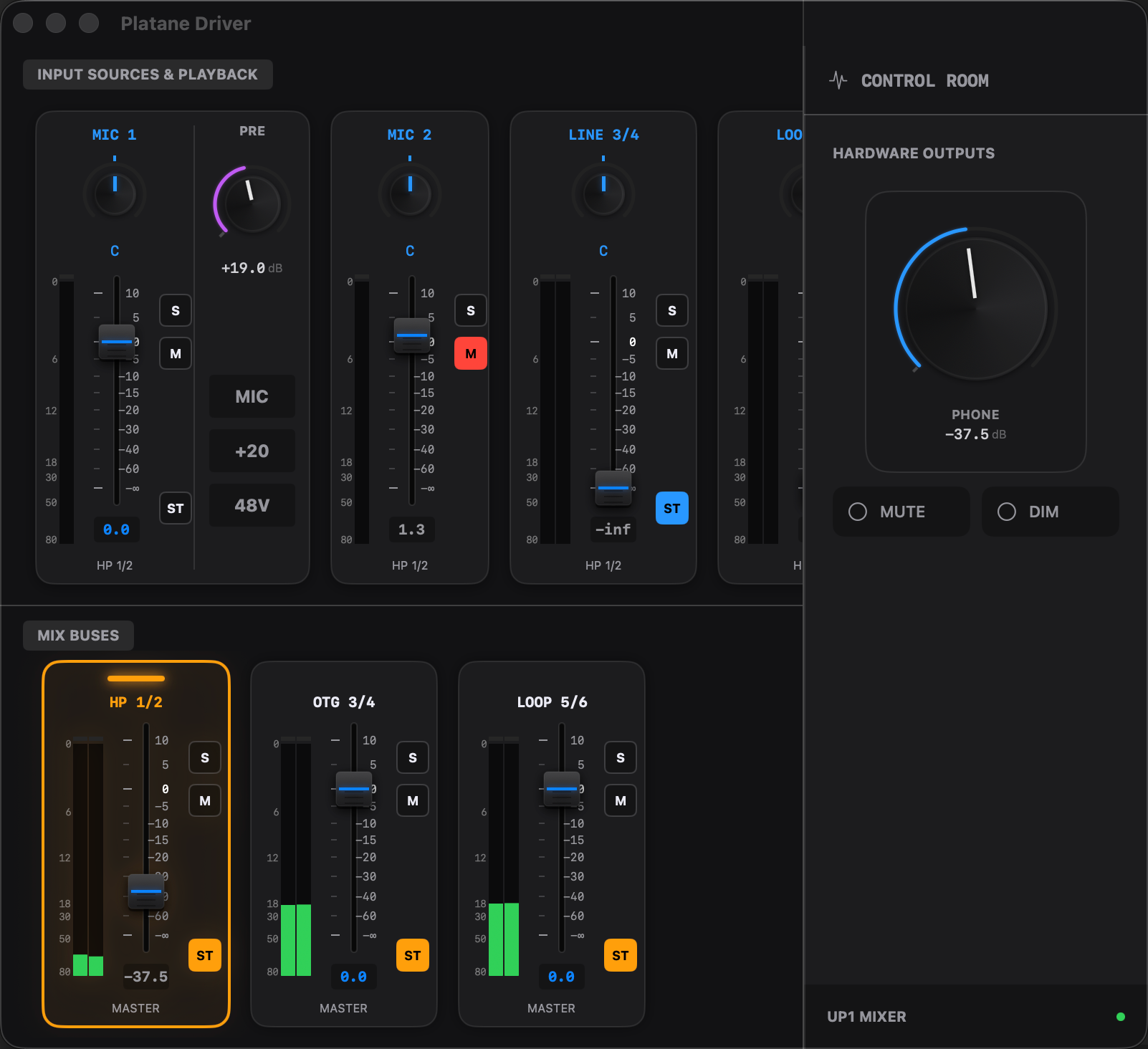The width and height of the screenshot is (1148, 1049).
Task: Toggle the +20 gain boost
Action: tap(252, 451)
